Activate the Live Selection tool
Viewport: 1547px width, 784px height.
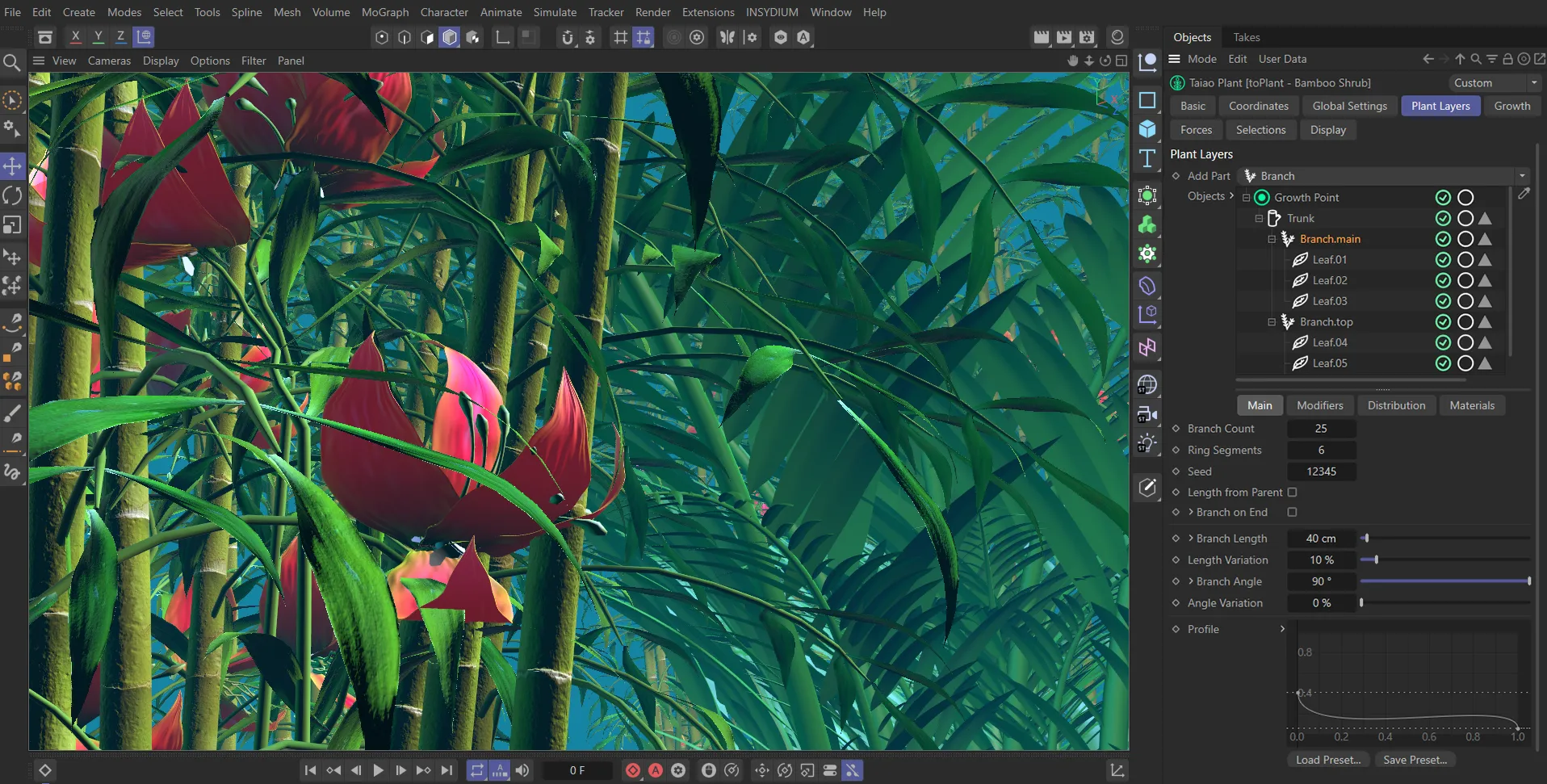coord(12,99)
